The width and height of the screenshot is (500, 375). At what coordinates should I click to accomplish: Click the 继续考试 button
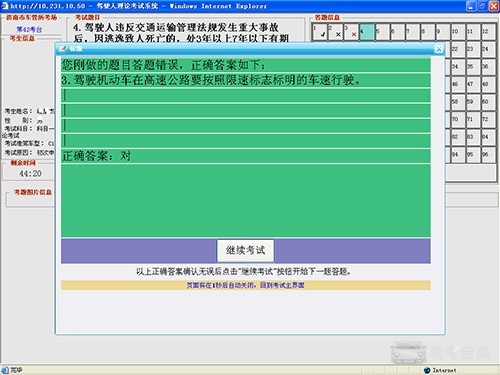point(245,250)
